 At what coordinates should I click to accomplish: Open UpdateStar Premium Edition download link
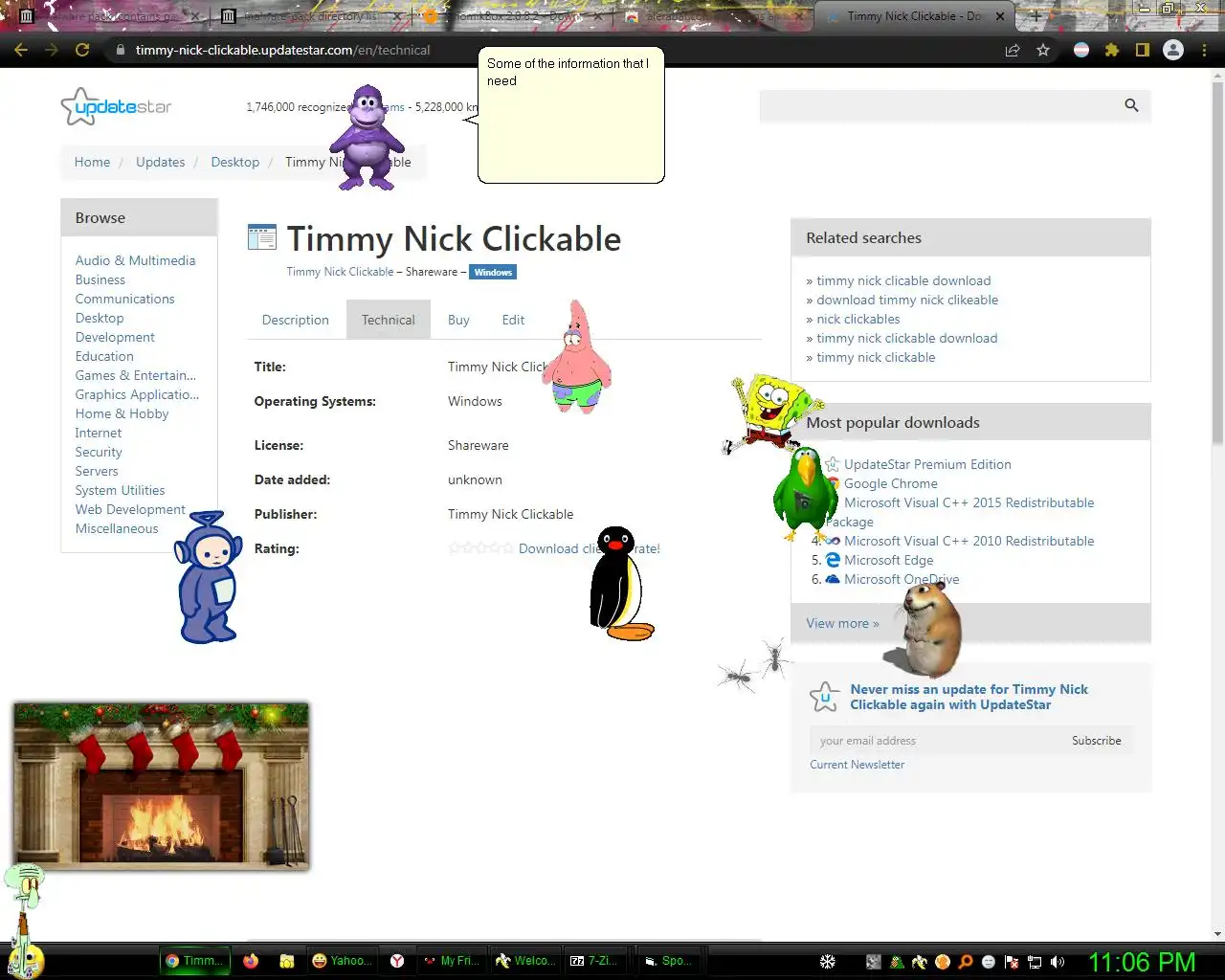click(927, 464)
